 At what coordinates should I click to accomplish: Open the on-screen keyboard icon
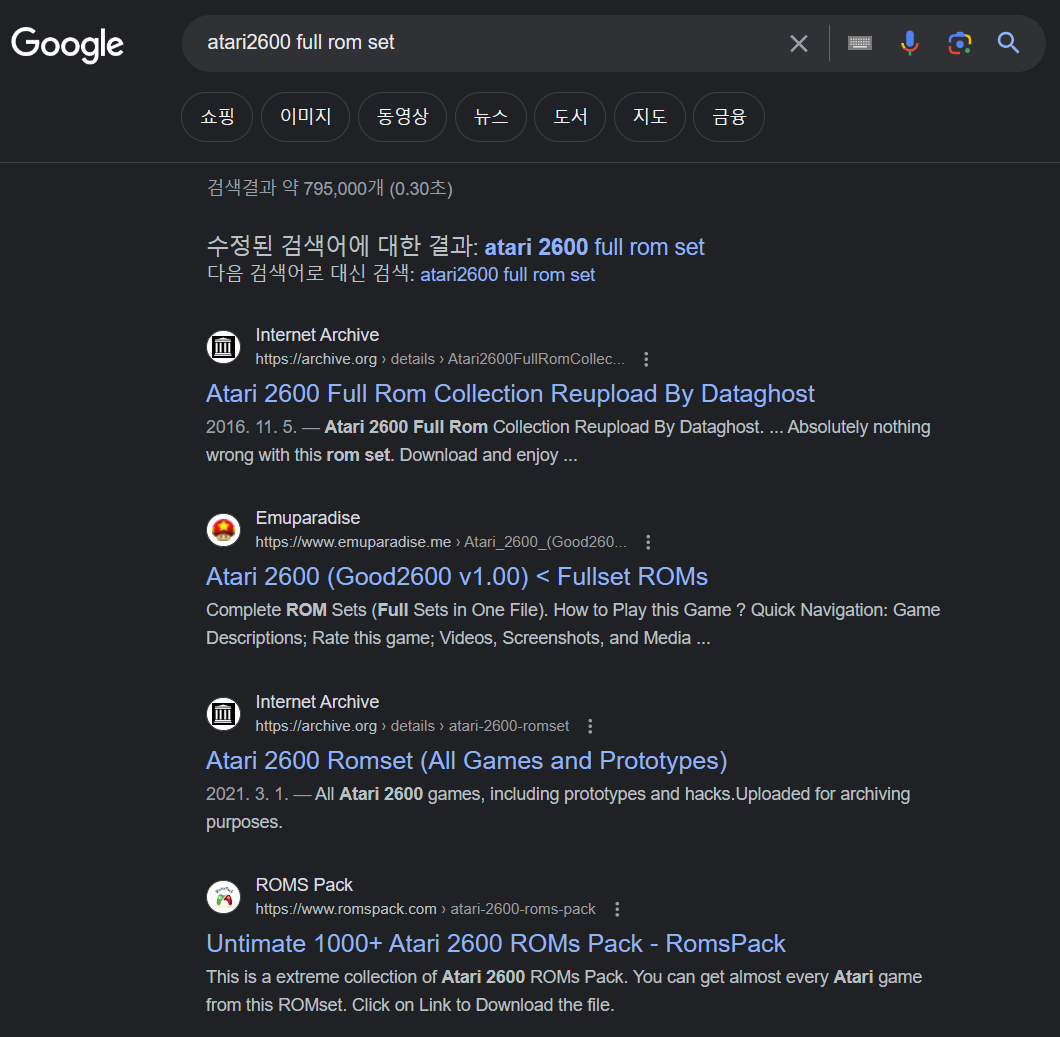point(859,43)
